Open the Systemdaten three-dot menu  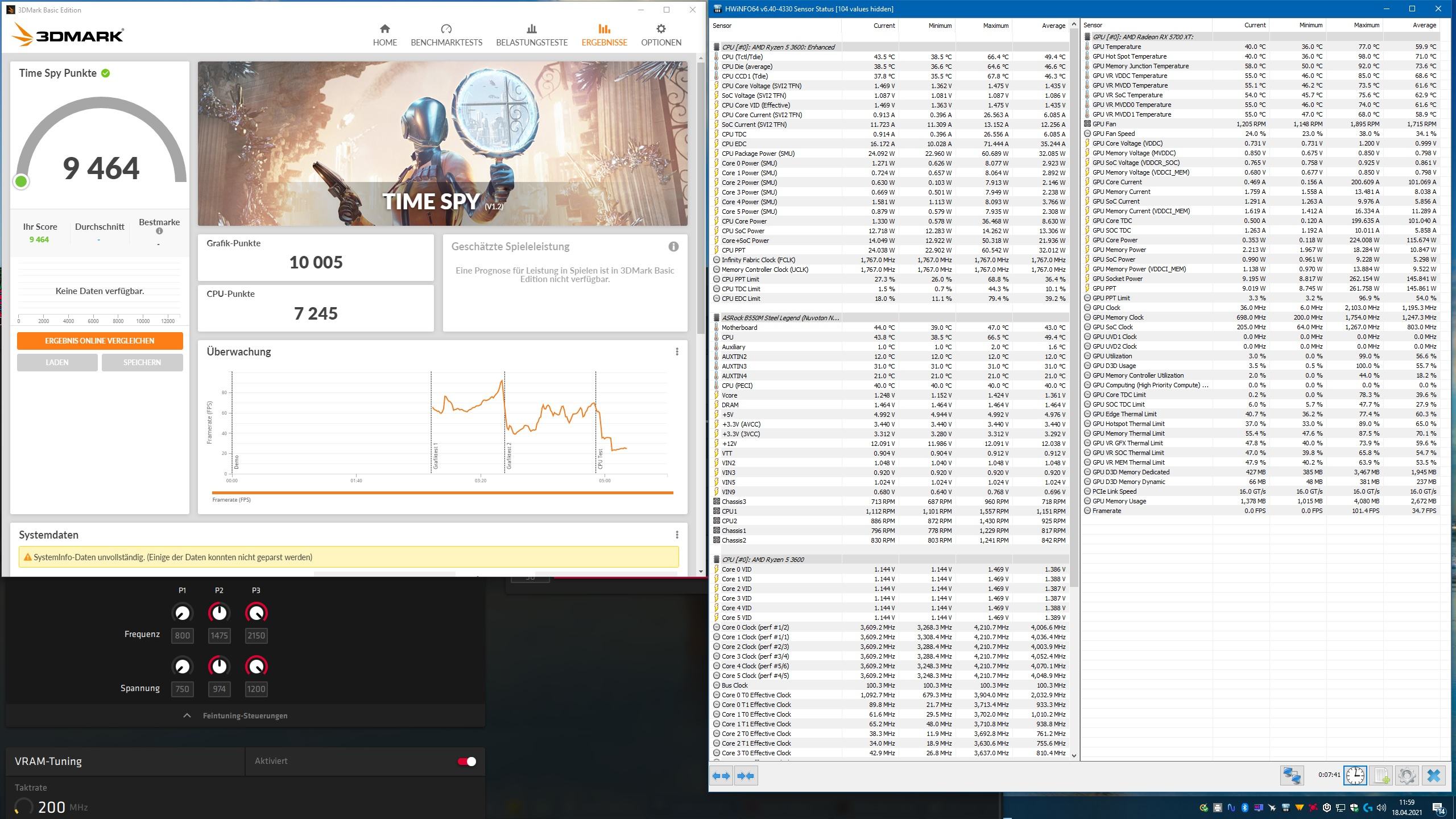pyautogui.click(x=677, y=535)
